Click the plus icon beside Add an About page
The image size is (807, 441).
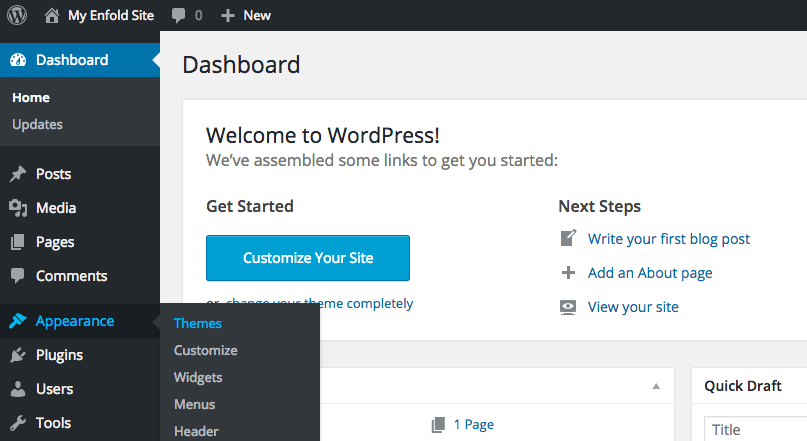click(x=568, y=272)
